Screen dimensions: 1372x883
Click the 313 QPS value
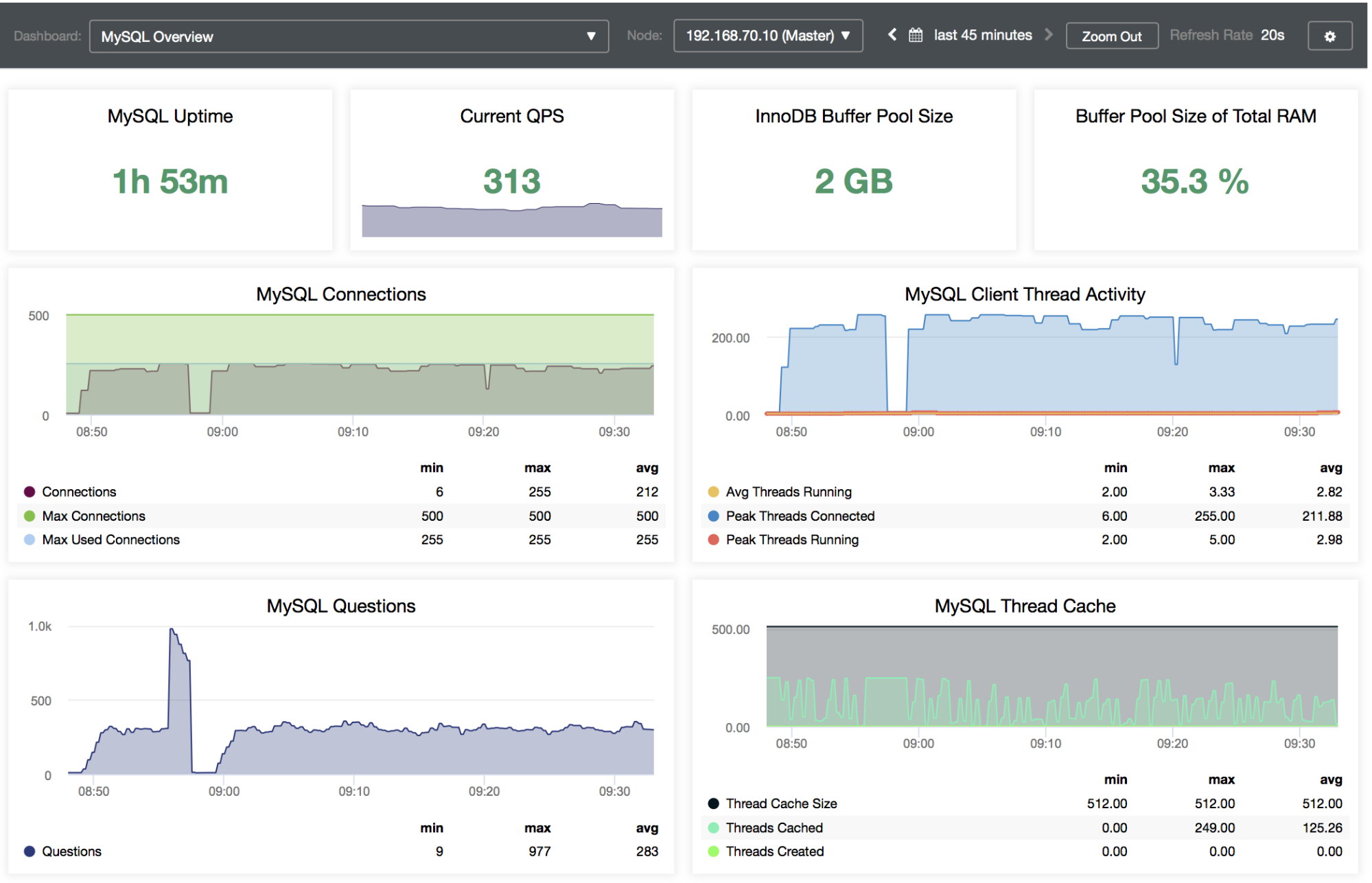[x=512, y=182]
